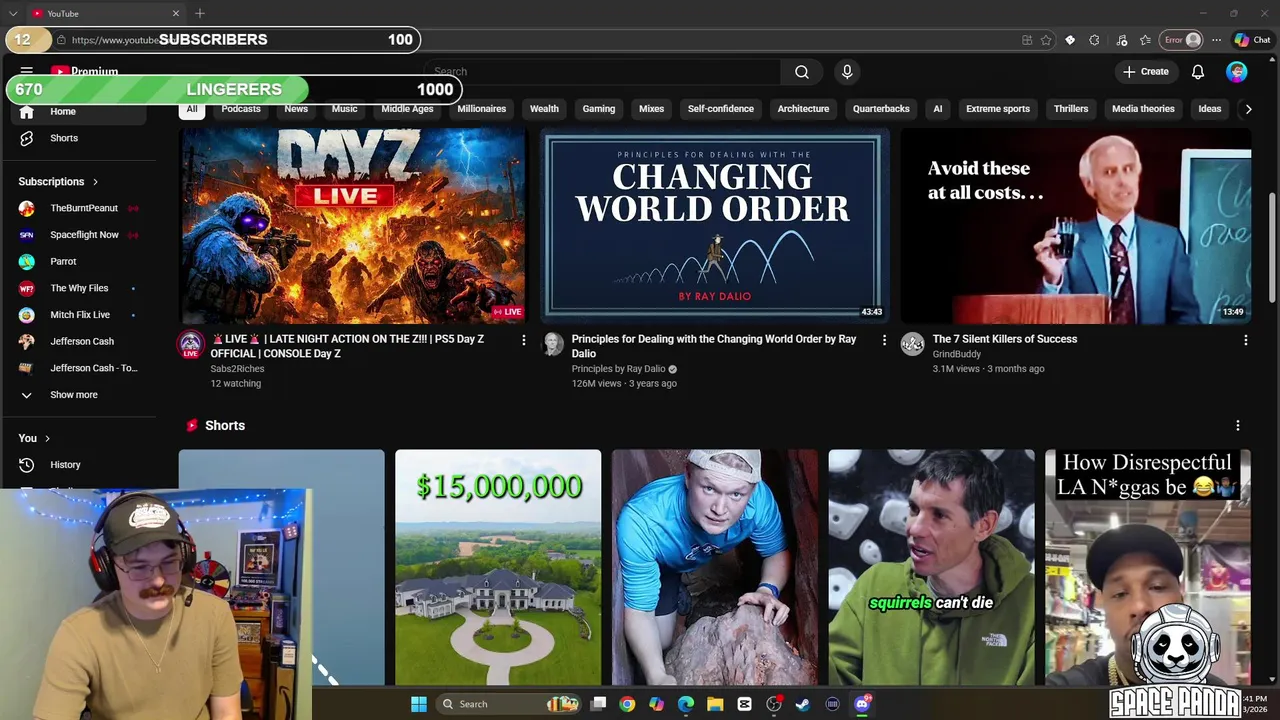Expand the You section chevron
The height and width of the screenshot is (720, 1280).
tap(47, 438)
